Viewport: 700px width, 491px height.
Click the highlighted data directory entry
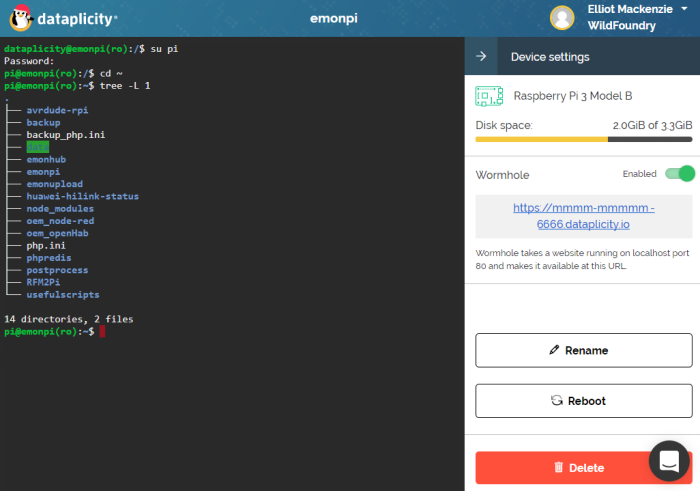pos(38,147)
